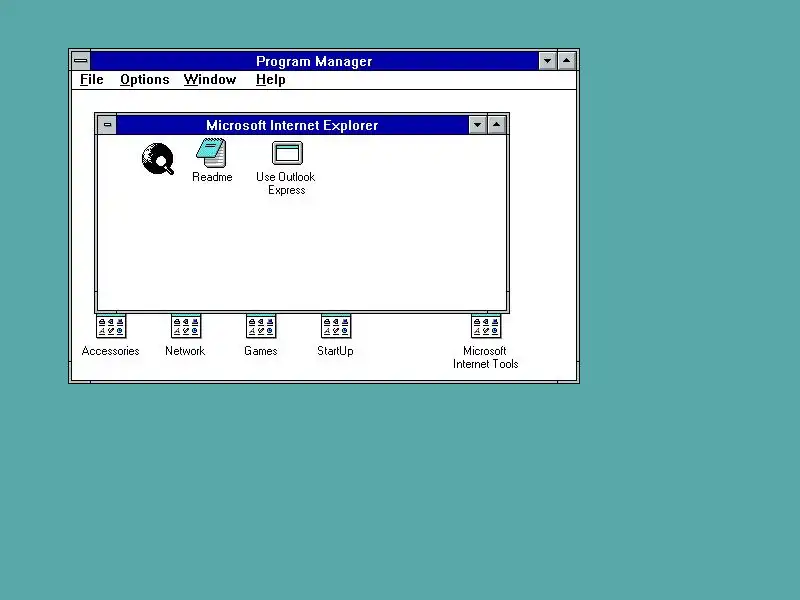Click the "Use Outlook Express" label text
This screenshot has height=600, width=800.
click(286, 183)
